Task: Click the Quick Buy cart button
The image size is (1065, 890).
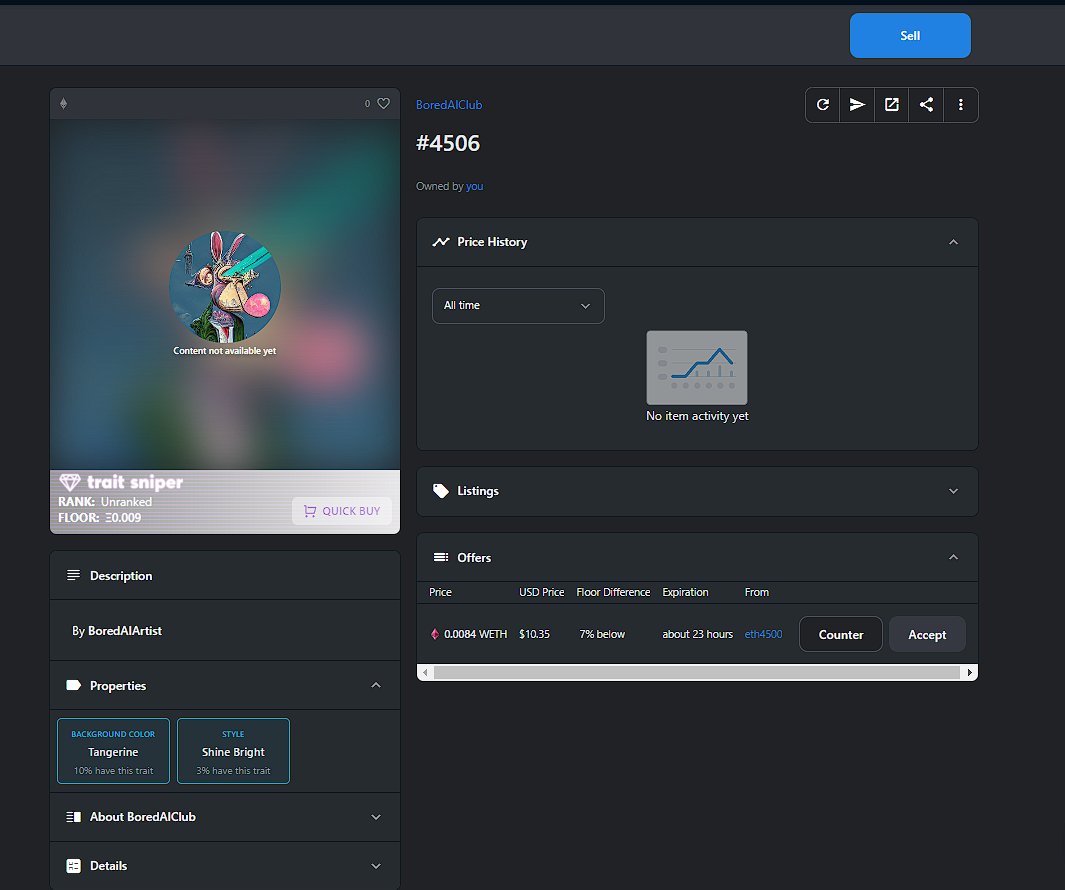Action: pos(342,511)
